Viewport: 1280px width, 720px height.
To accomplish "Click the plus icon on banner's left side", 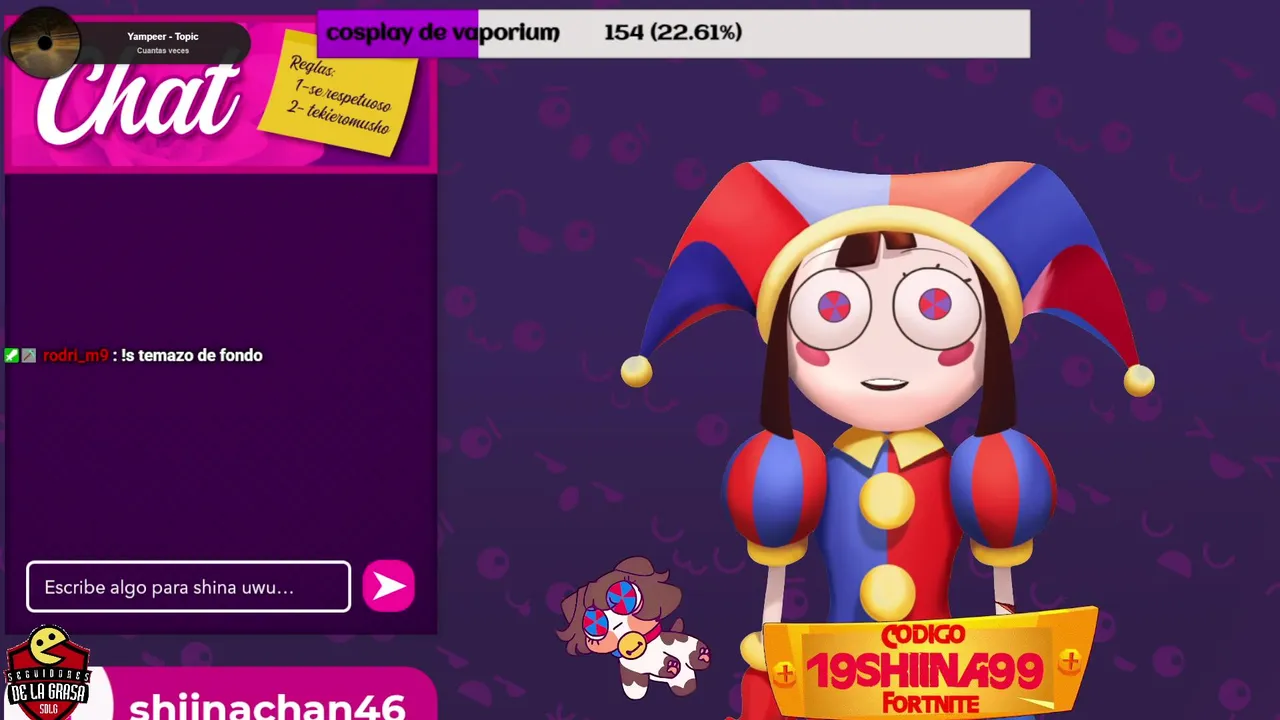I will [x=784, y=675].
